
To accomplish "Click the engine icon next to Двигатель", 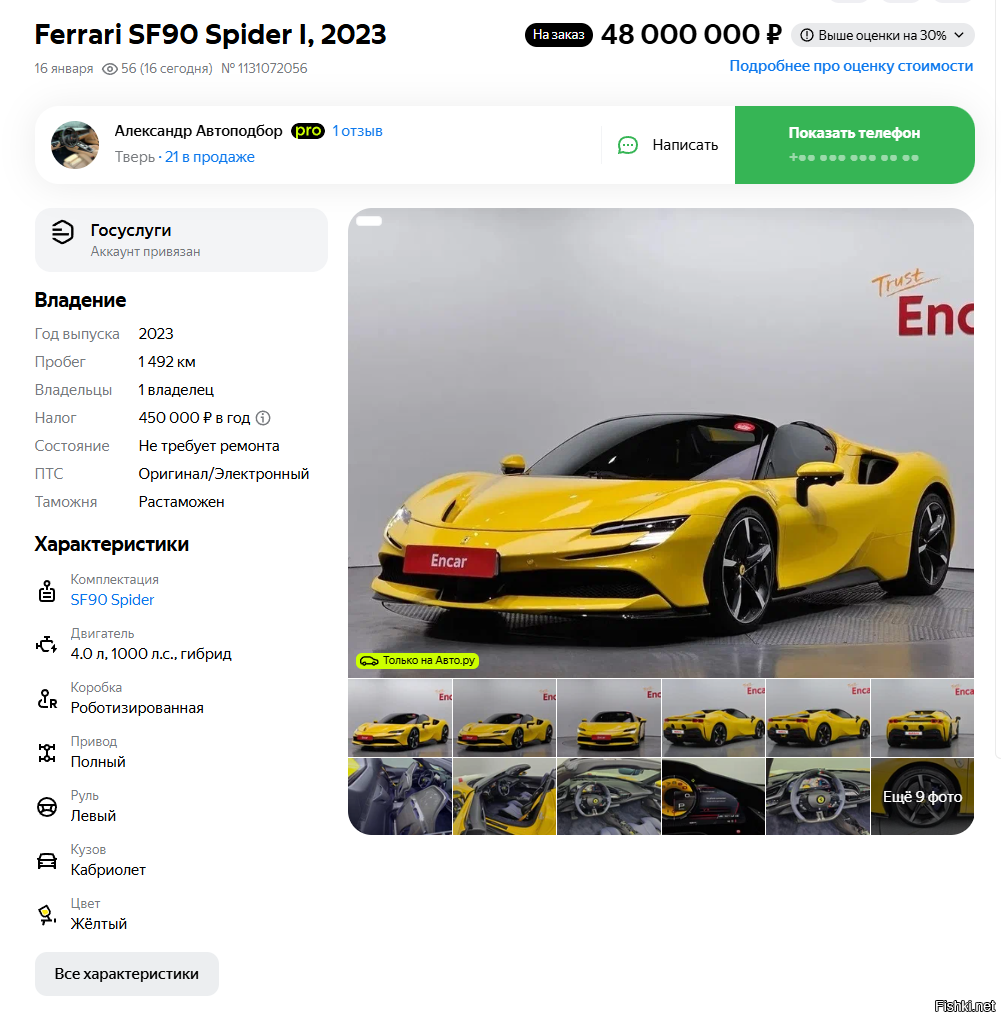I will click(47, 645).
